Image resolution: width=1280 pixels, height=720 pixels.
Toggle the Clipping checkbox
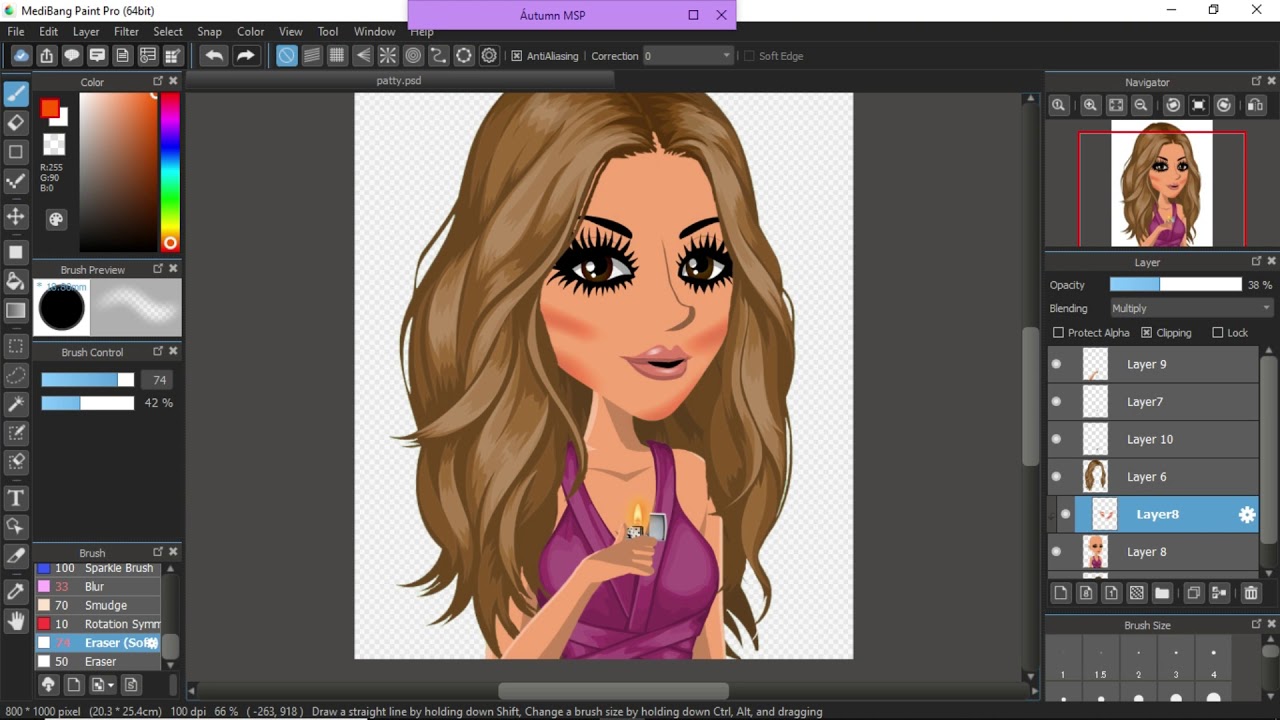pyautogui.click(x=1147, y=333)
